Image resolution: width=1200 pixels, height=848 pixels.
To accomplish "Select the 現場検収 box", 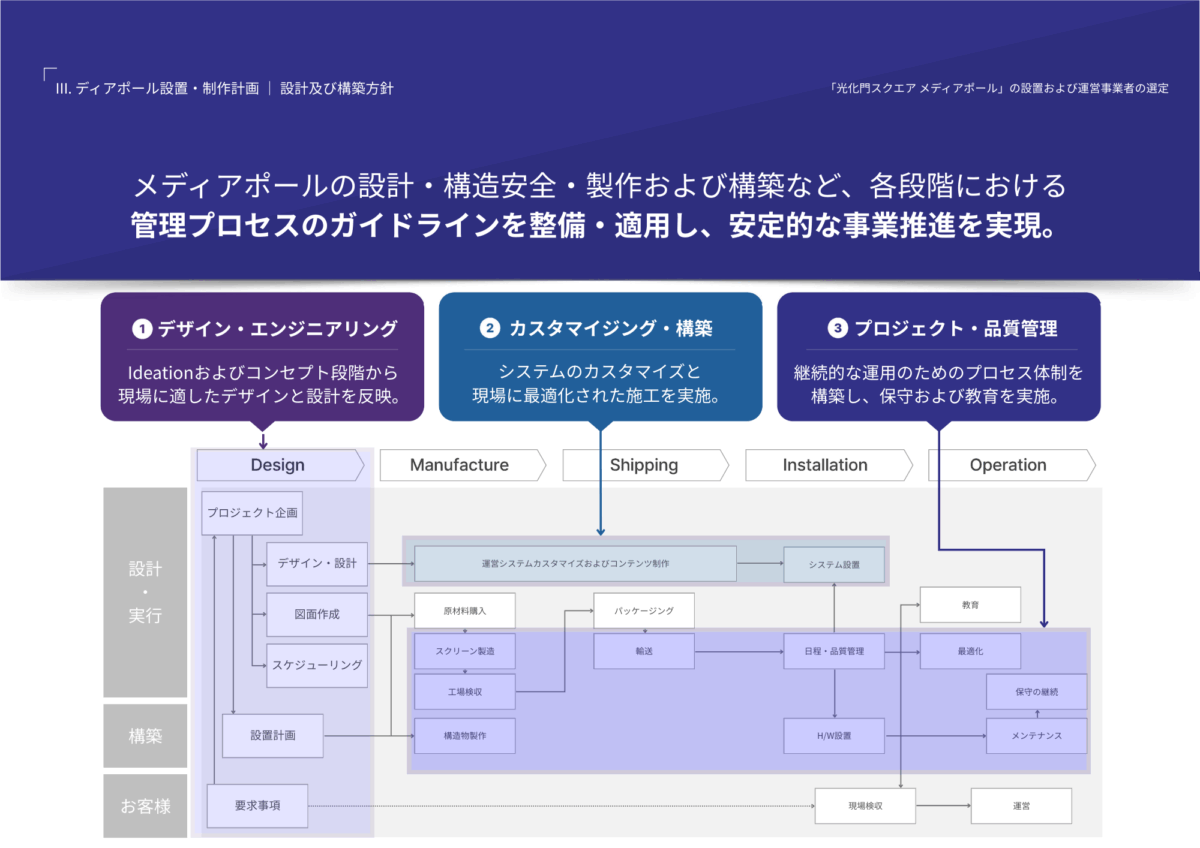I will [865, 805].
